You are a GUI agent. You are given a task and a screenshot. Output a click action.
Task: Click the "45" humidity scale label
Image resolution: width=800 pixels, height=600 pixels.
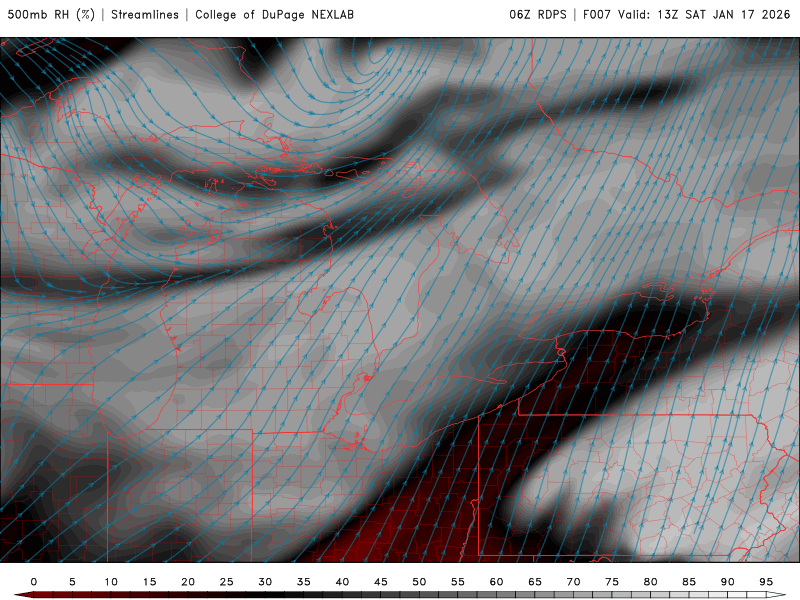click(x=381, y=582)
